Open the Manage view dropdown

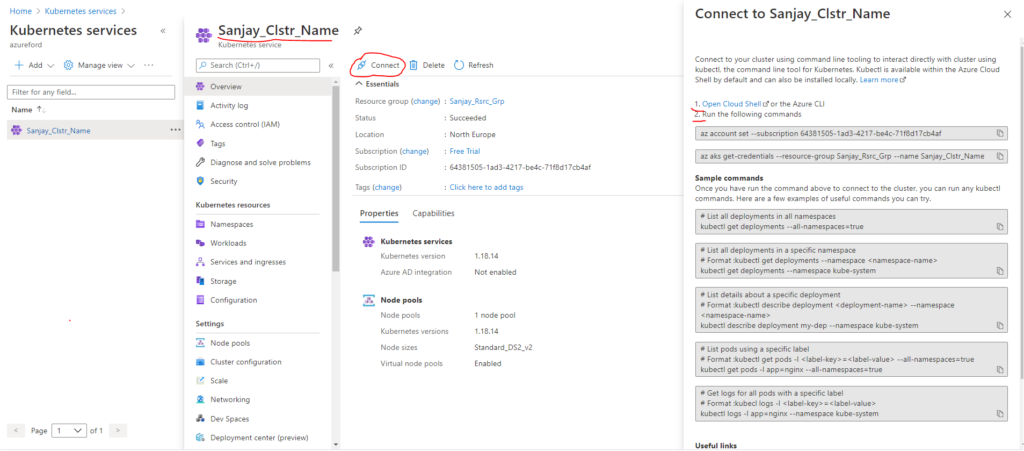click(x=99, y=65)
